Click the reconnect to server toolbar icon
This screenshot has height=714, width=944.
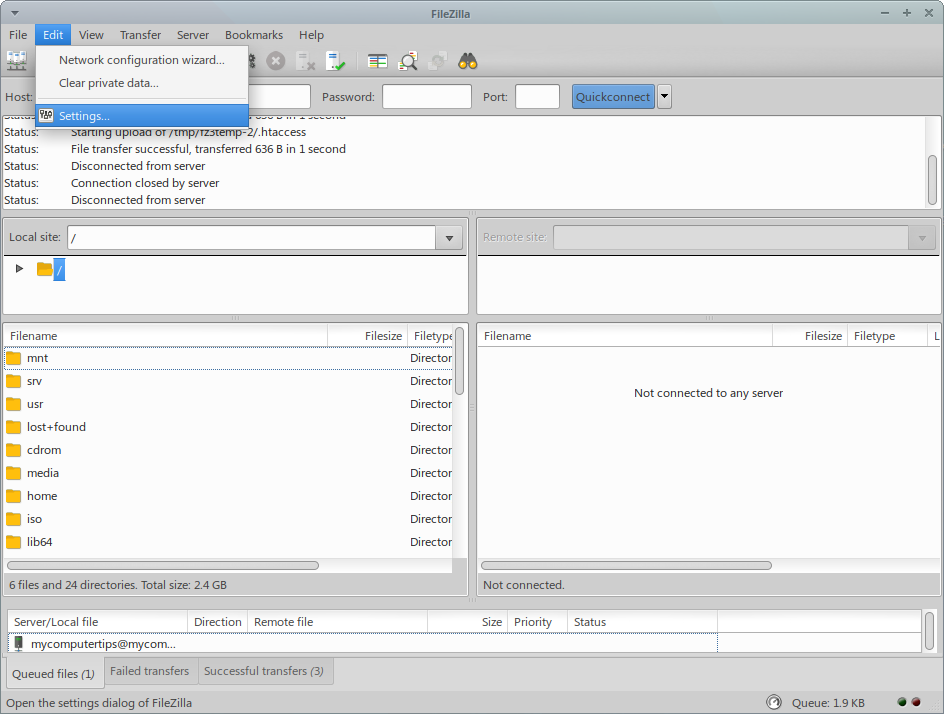tap(335, 61)
